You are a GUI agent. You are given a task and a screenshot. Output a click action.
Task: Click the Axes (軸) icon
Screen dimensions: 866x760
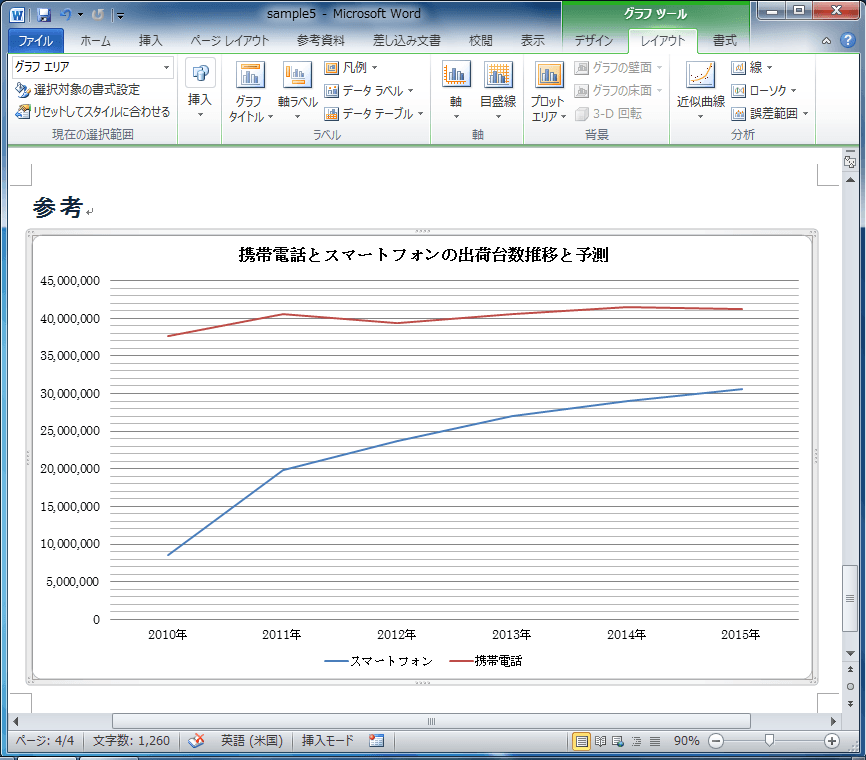(x=456, y=75)
